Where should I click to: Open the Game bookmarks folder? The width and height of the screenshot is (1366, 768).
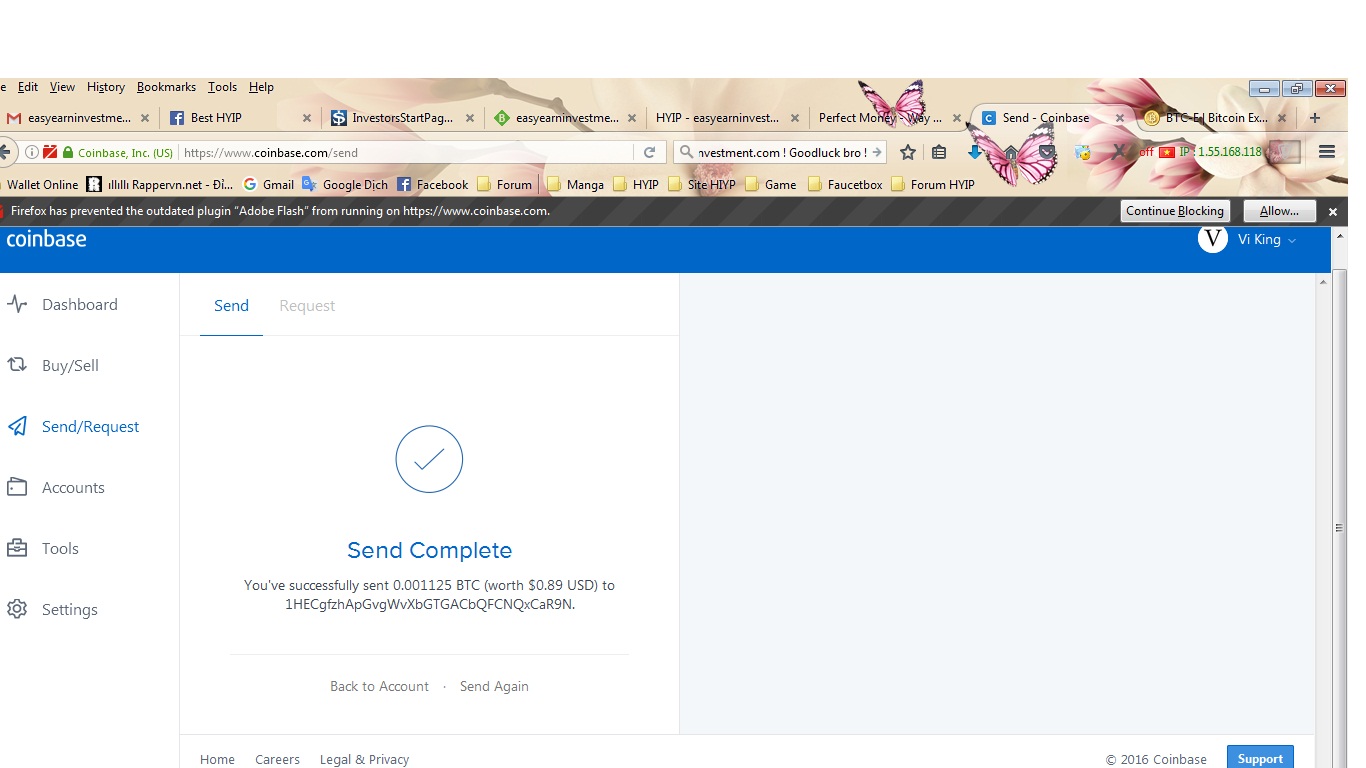click(771, 184)
